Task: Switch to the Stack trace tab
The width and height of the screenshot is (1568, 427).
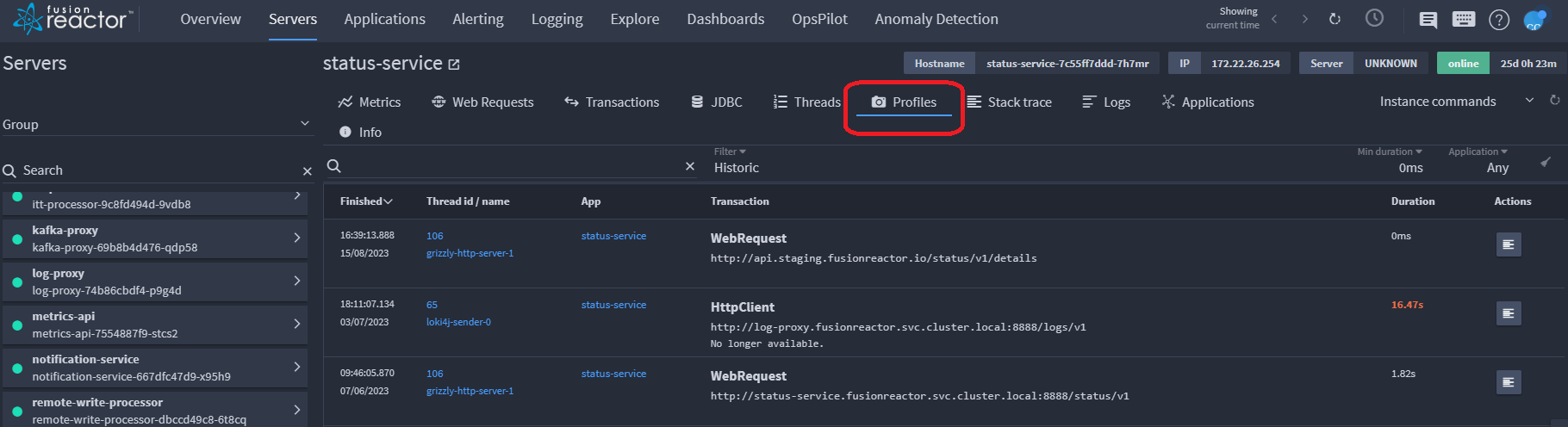Action: click(1009, 102)
